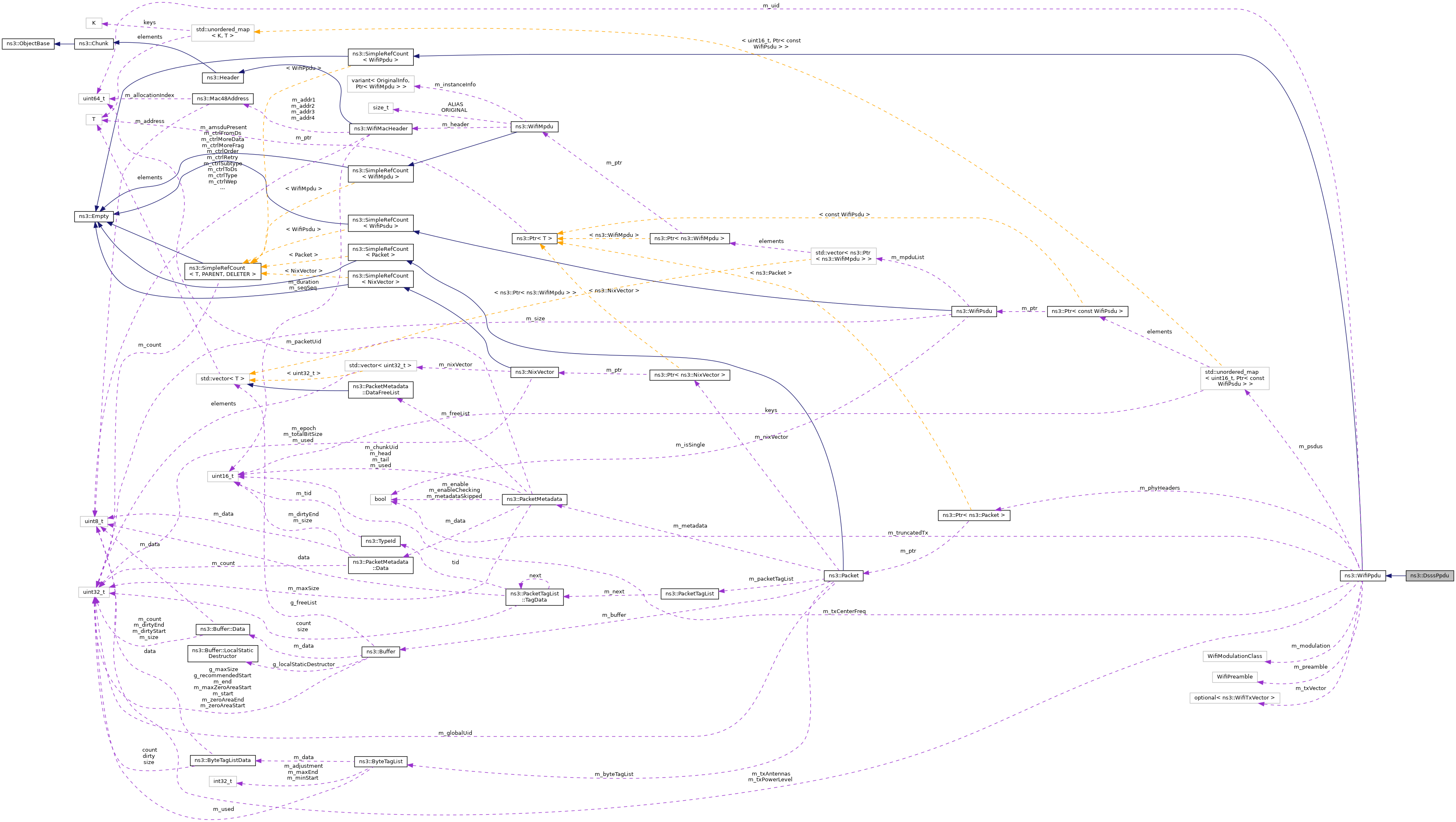
Task: Click the std::vector< uint32_t > node
Action: (x=380, y=366)
